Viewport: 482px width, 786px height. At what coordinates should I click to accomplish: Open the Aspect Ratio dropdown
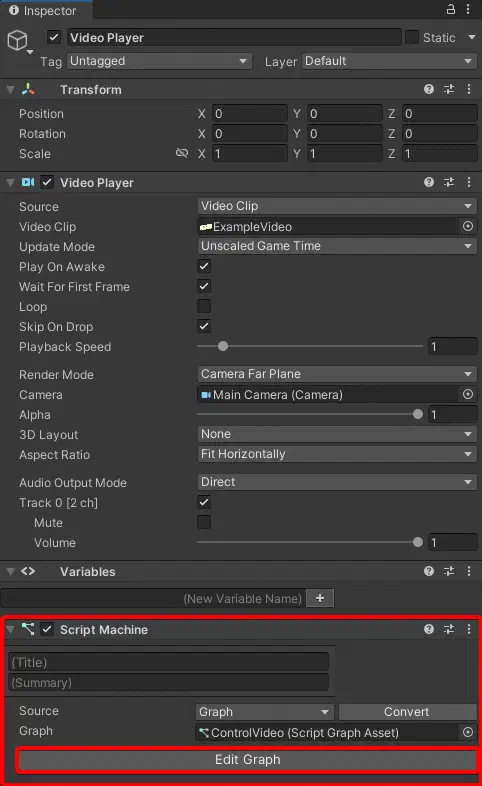coord(337,454)
